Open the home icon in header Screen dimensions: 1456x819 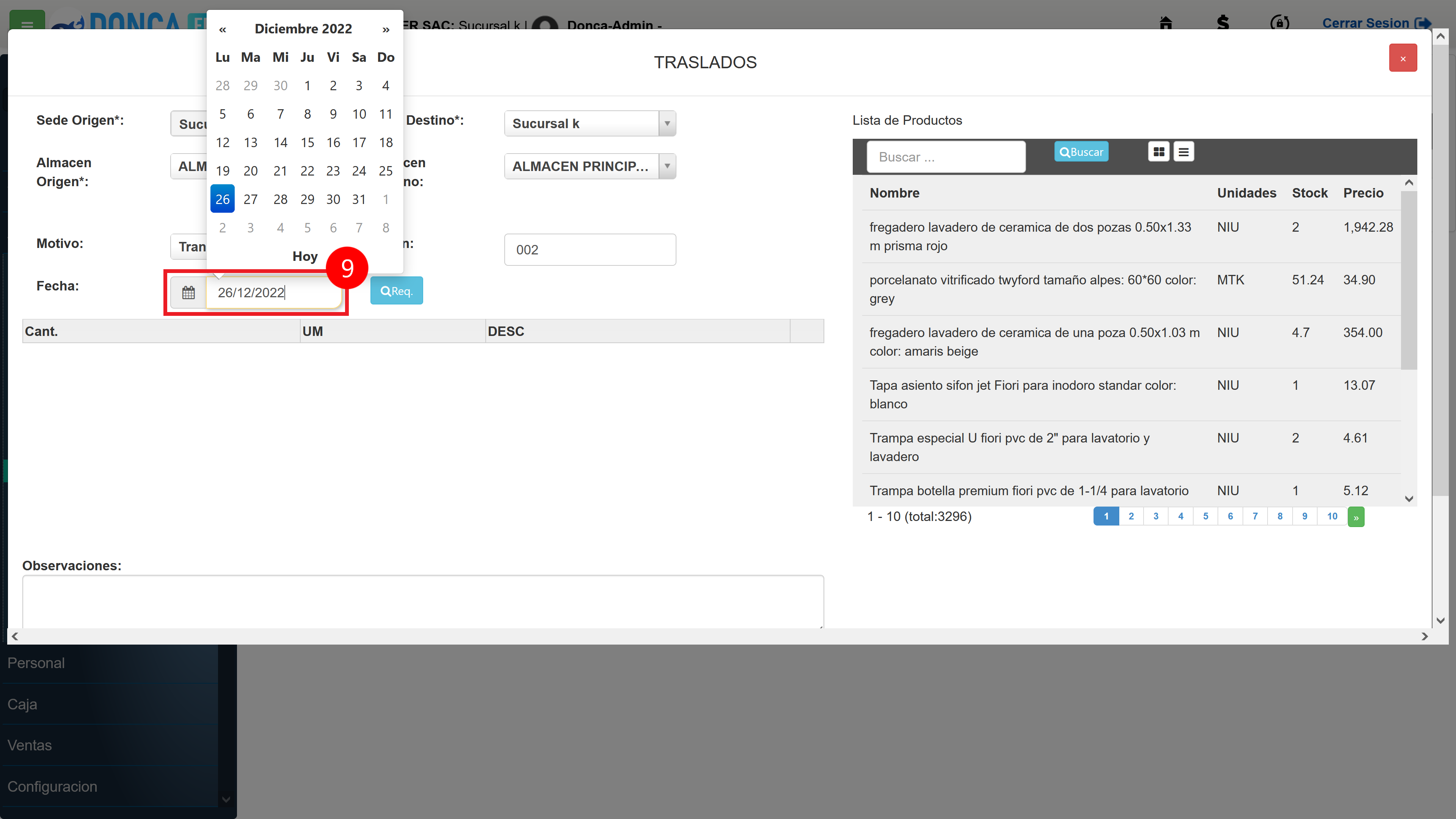pyautogui.click(x=1166, y=23)
